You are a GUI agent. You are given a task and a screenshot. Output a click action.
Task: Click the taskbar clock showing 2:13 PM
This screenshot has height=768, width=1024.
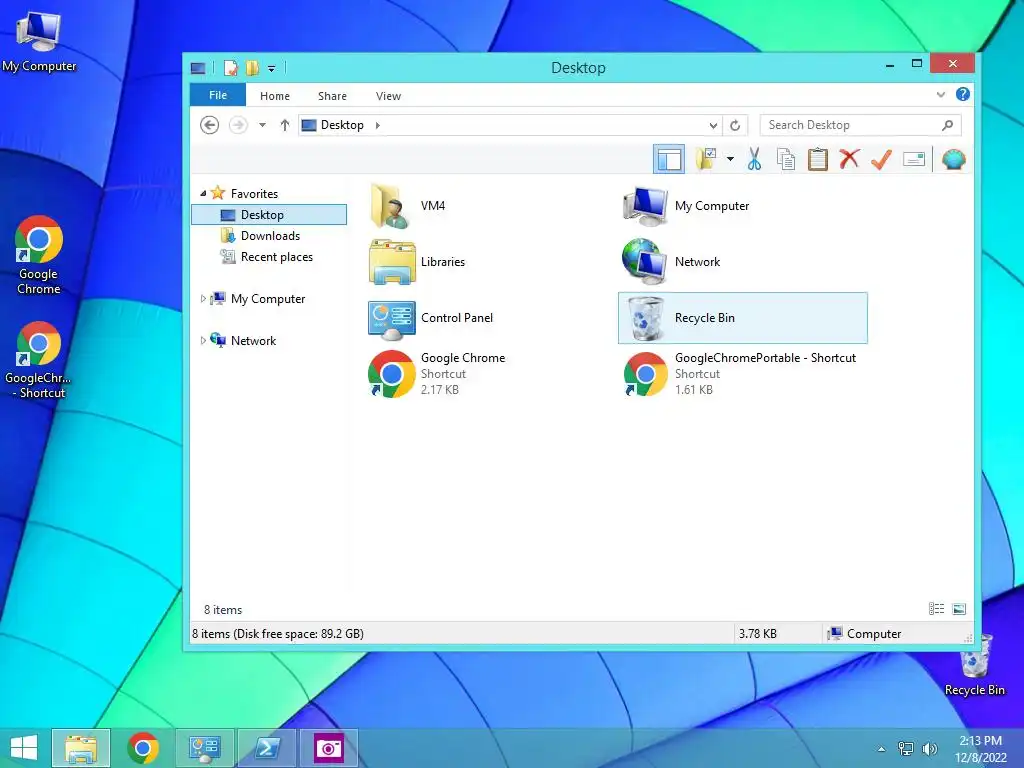click(x=980, y=749)
